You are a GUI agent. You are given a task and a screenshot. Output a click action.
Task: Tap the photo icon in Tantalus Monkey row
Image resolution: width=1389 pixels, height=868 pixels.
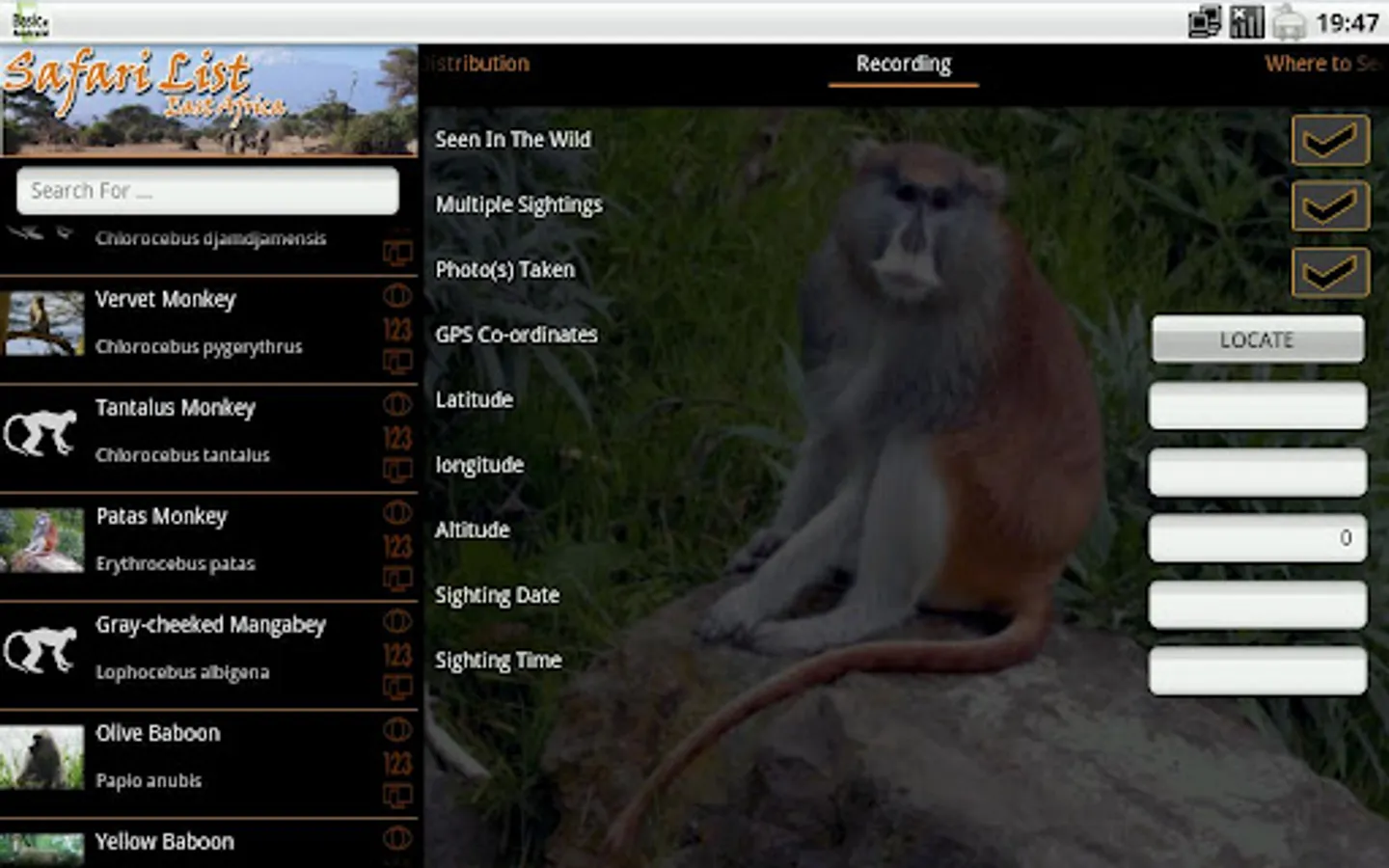[397, 471]
